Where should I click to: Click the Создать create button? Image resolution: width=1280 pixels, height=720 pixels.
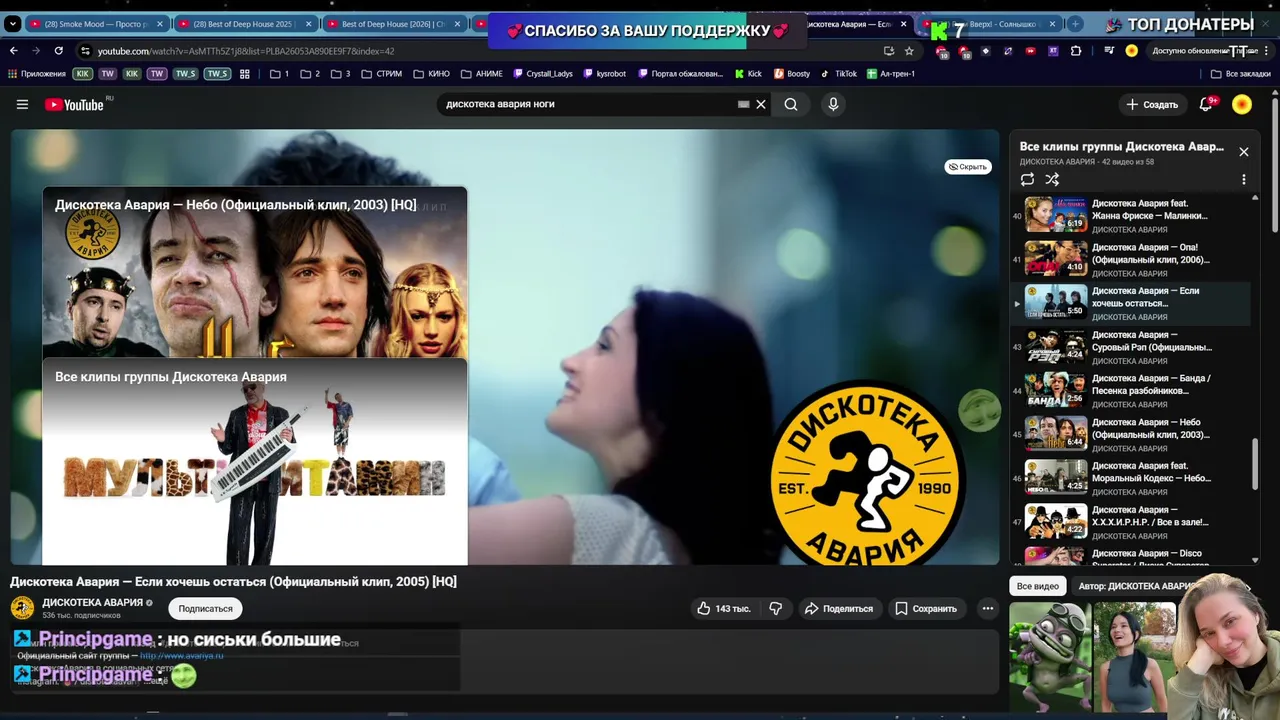(x=1152, y=104)
